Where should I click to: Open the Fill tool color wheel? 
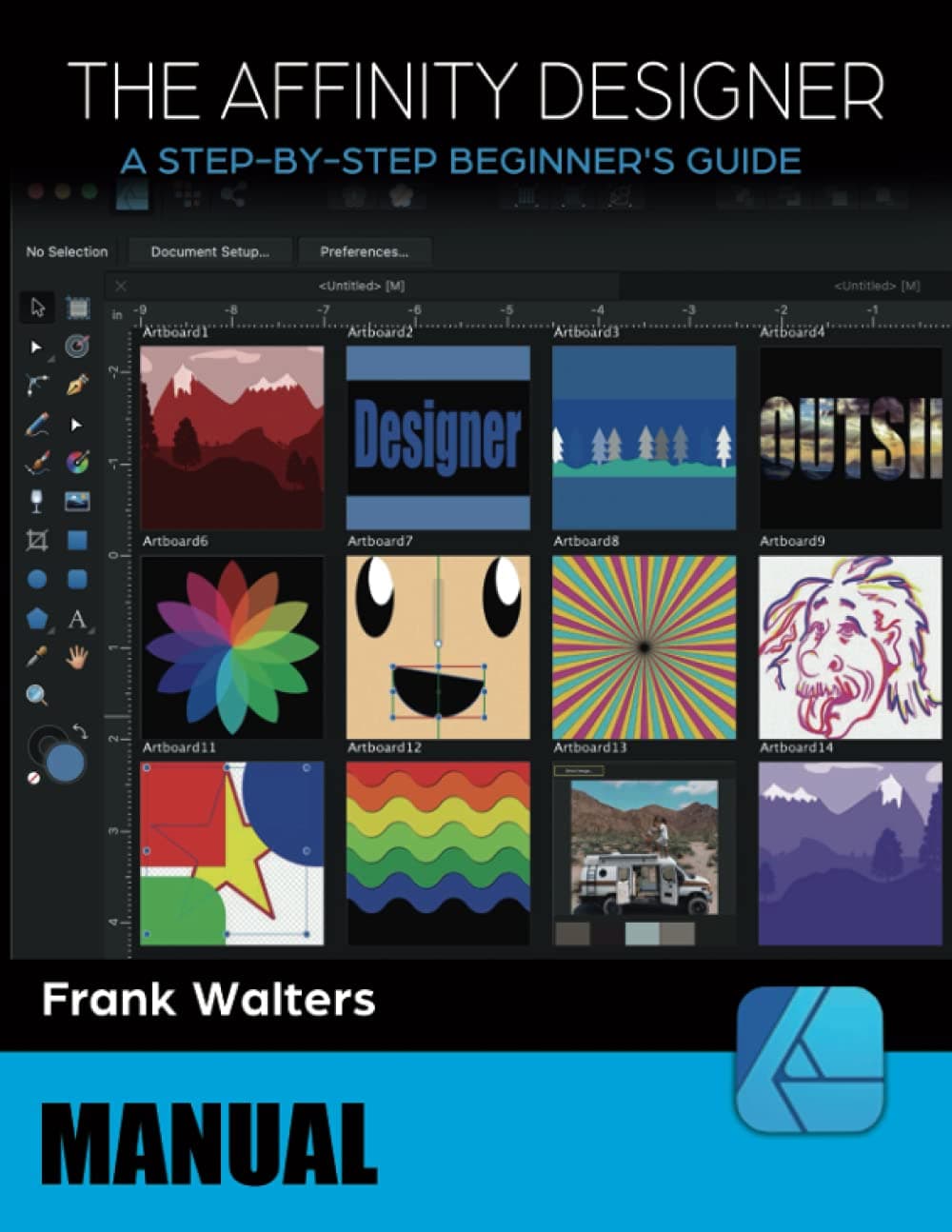(x=79, y=460)
